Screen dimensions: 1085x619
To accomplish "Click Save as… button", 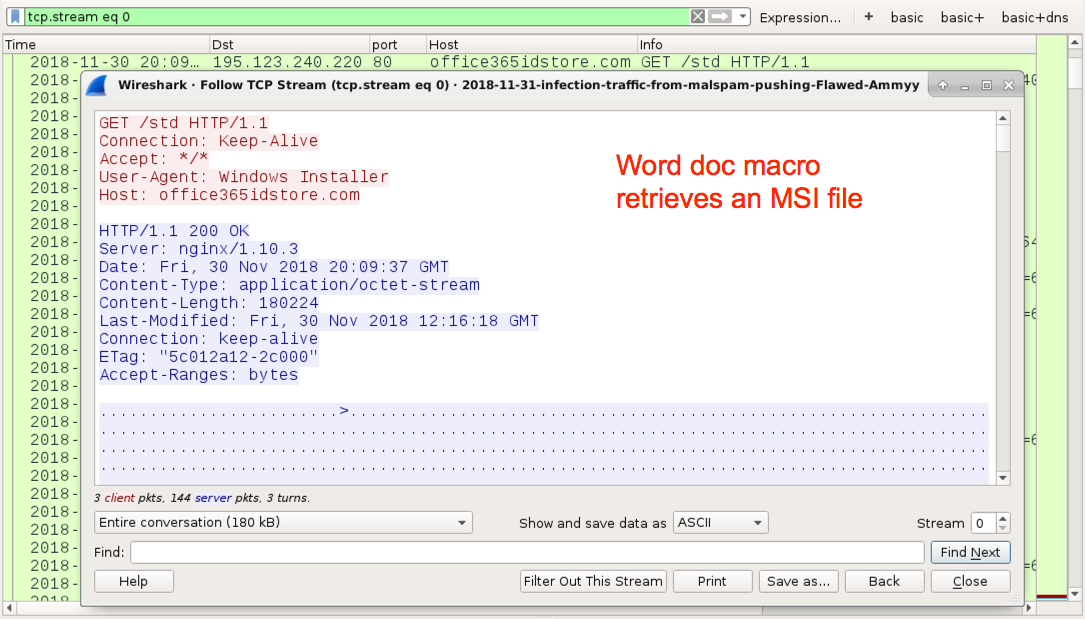I will (799, 581).
